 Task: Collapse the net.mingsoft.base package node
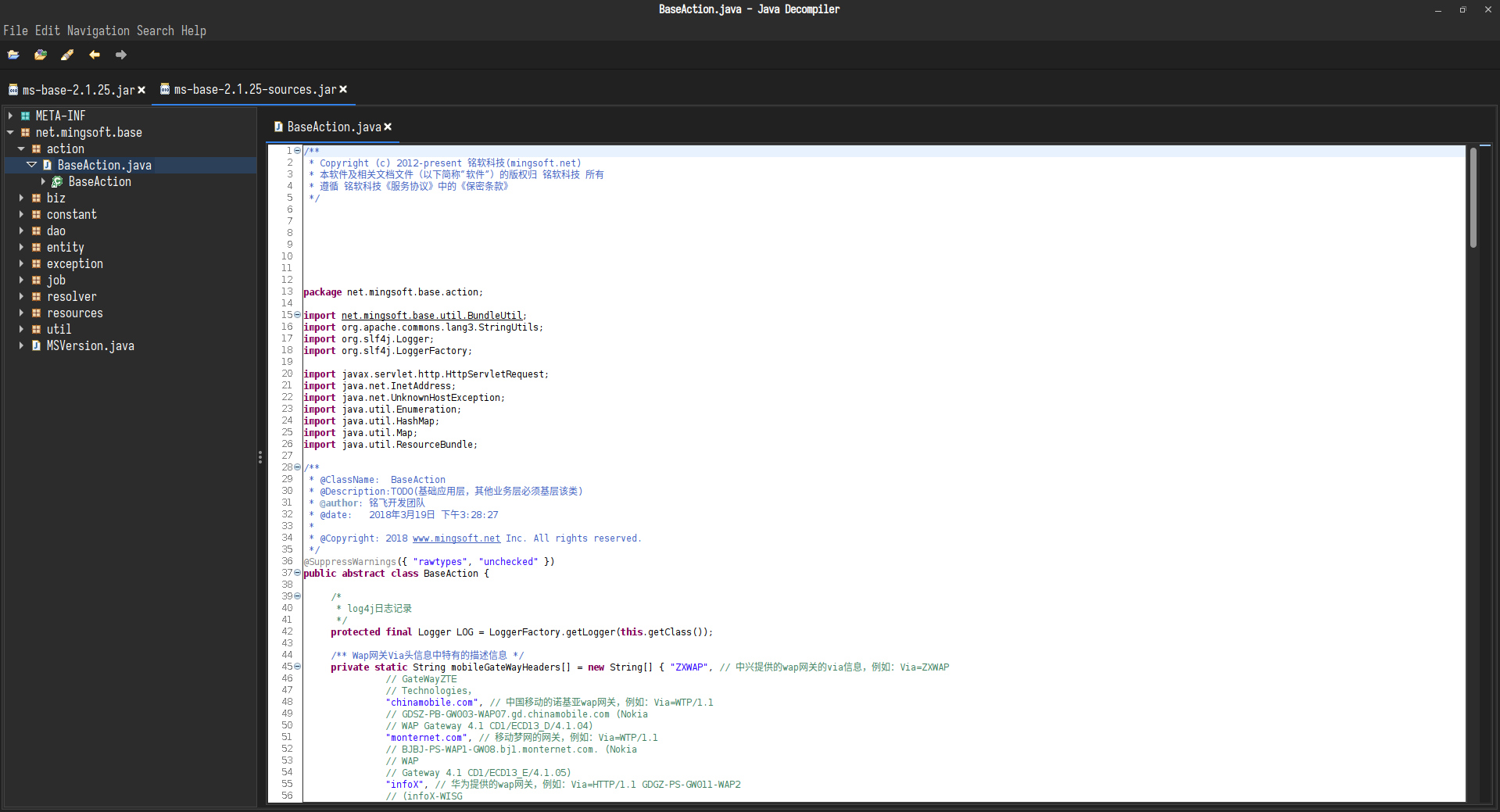[x=10, y=132]
